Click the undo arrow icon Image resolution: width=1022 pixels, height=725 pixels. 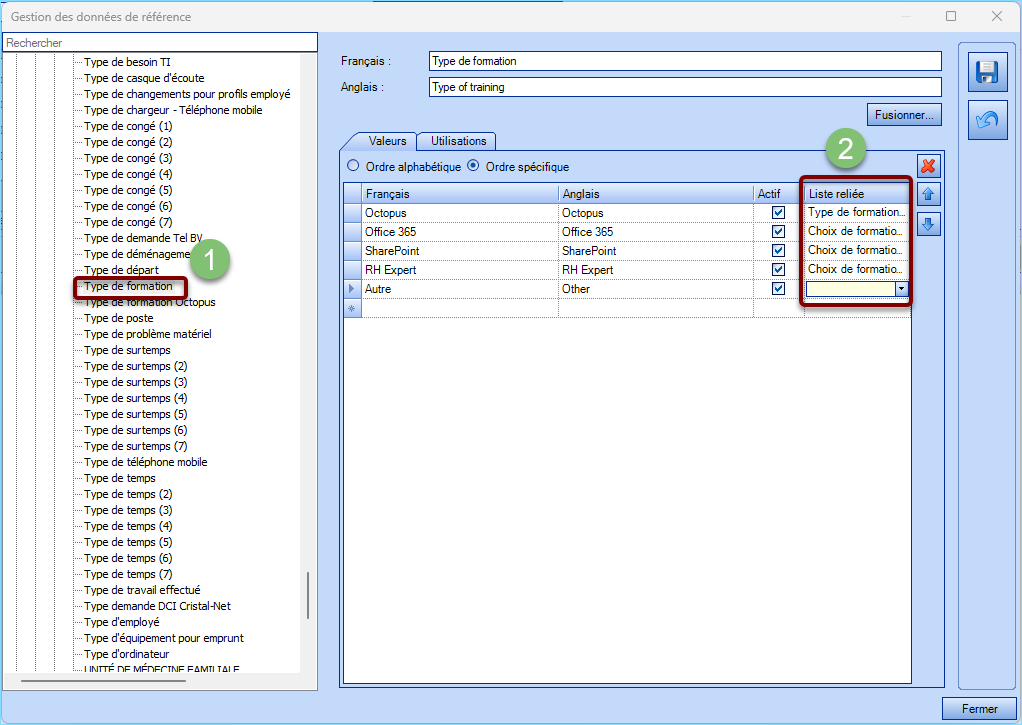click(987, 120)
